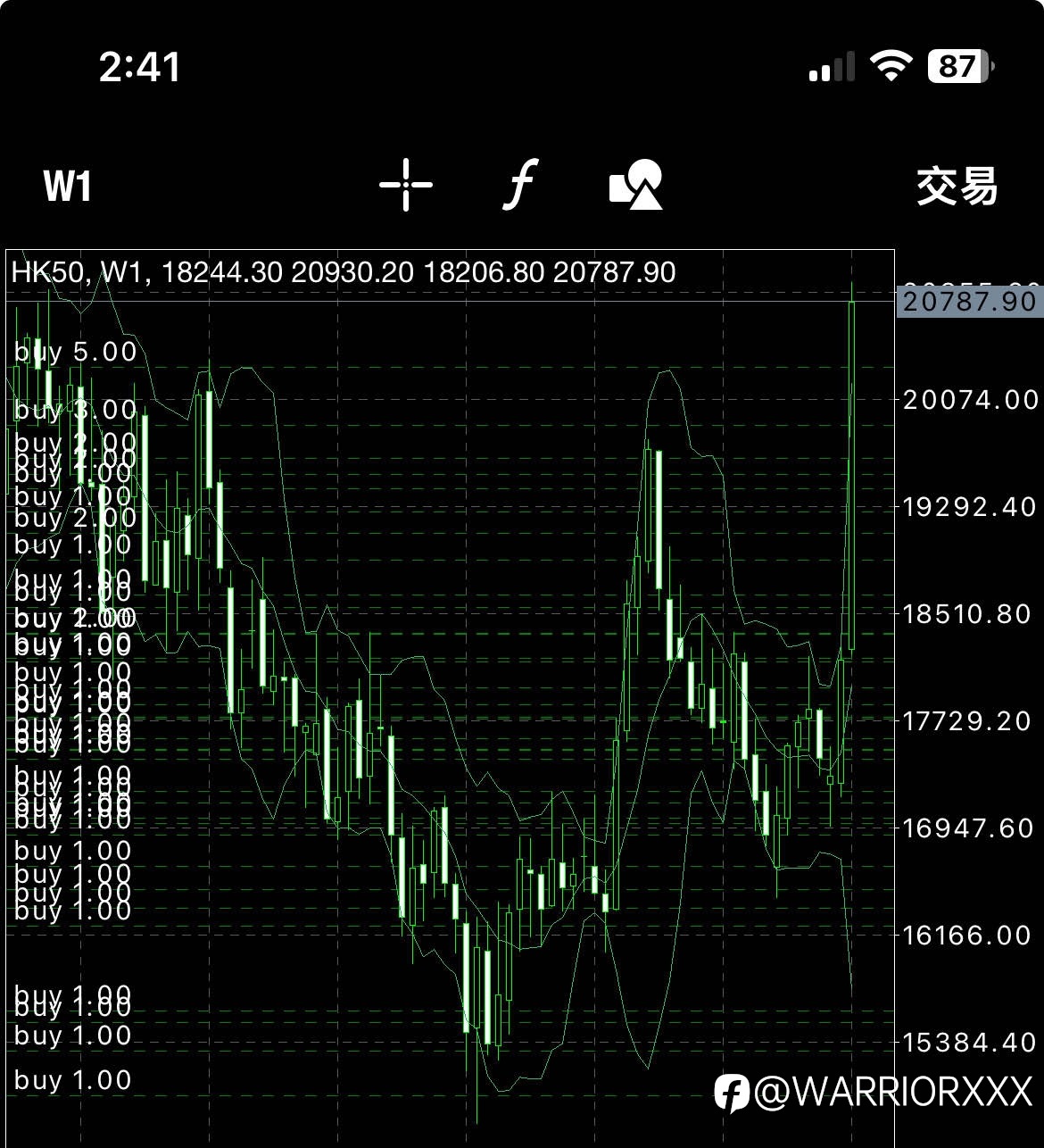Open the drawing objects shapes icon

636,185
